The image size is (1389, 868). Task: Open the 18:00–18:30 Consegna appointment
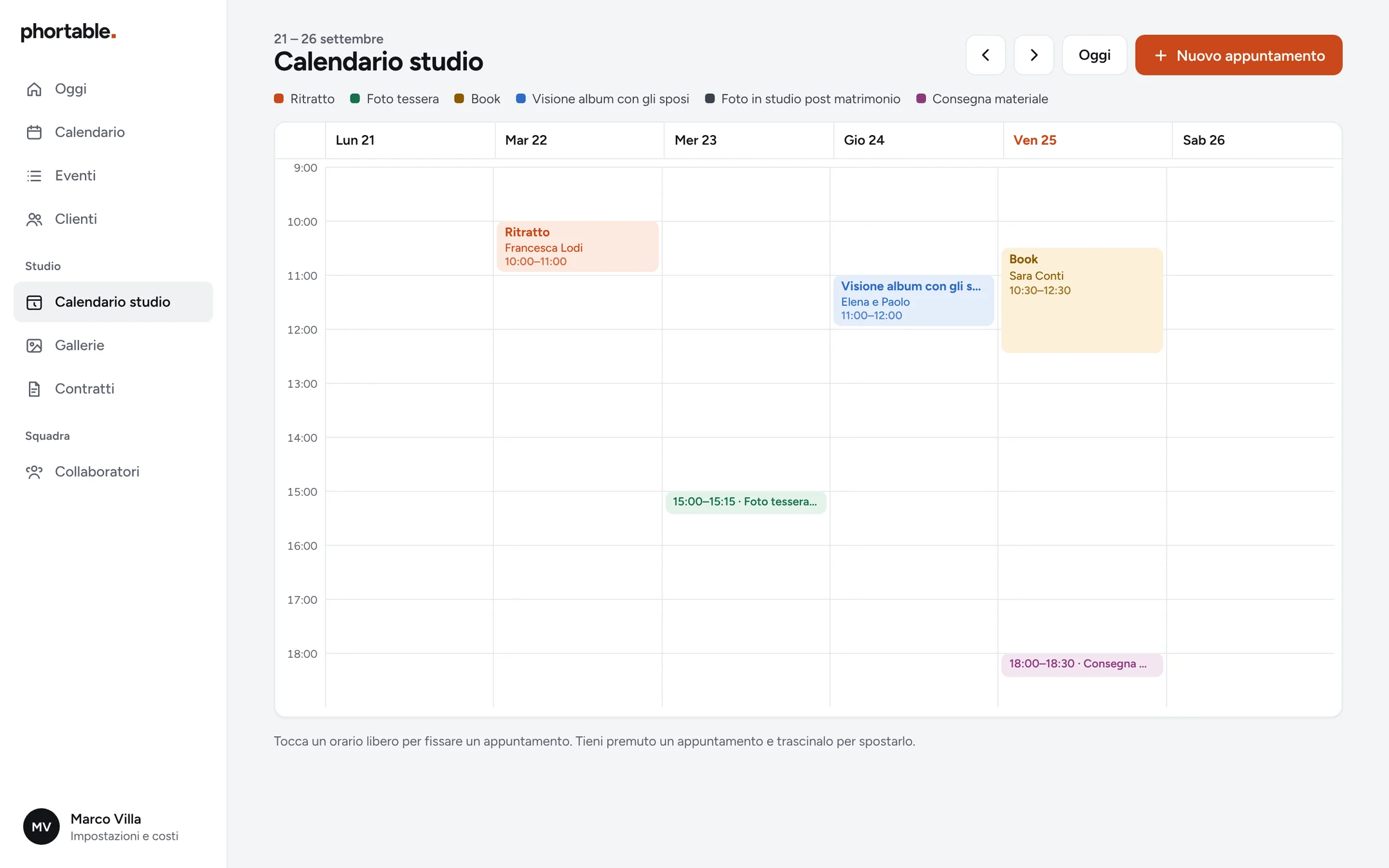point(1082,664)
